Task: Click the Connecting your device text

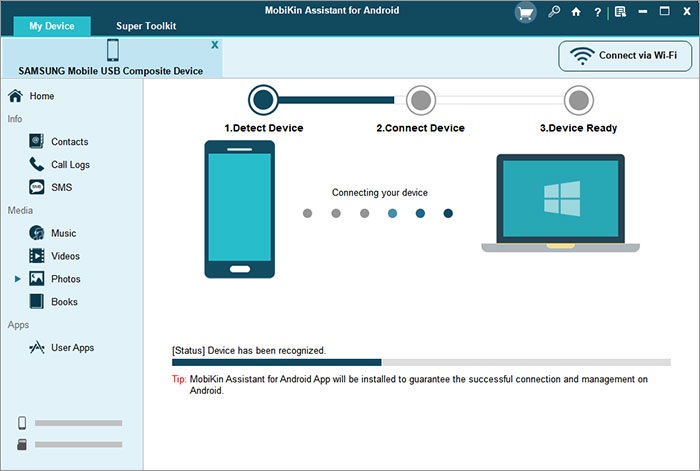Action: click(379, 192)
